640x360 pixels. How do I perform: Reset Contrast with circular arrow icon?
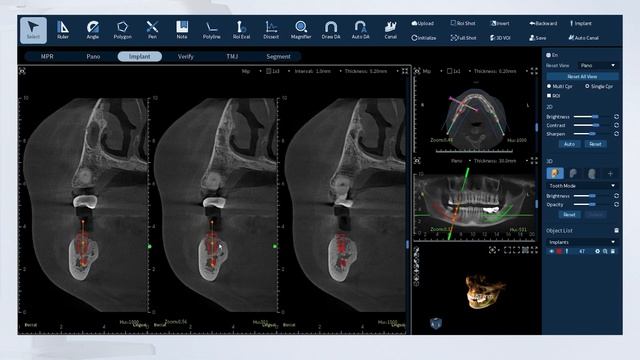pos(616,125)
